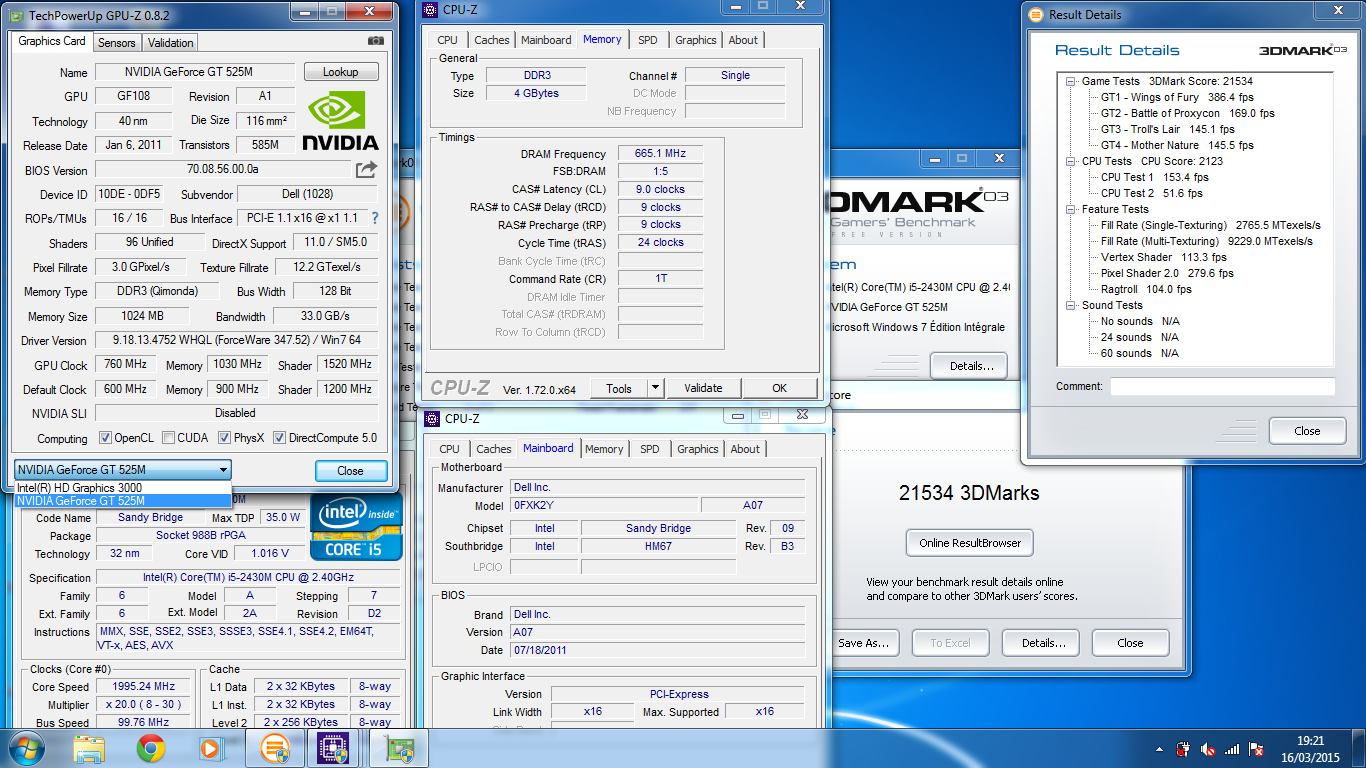Screen dimensions: 1366x768
Task: Click the Save As... button in 3DMark
Action: pos(863,643)
